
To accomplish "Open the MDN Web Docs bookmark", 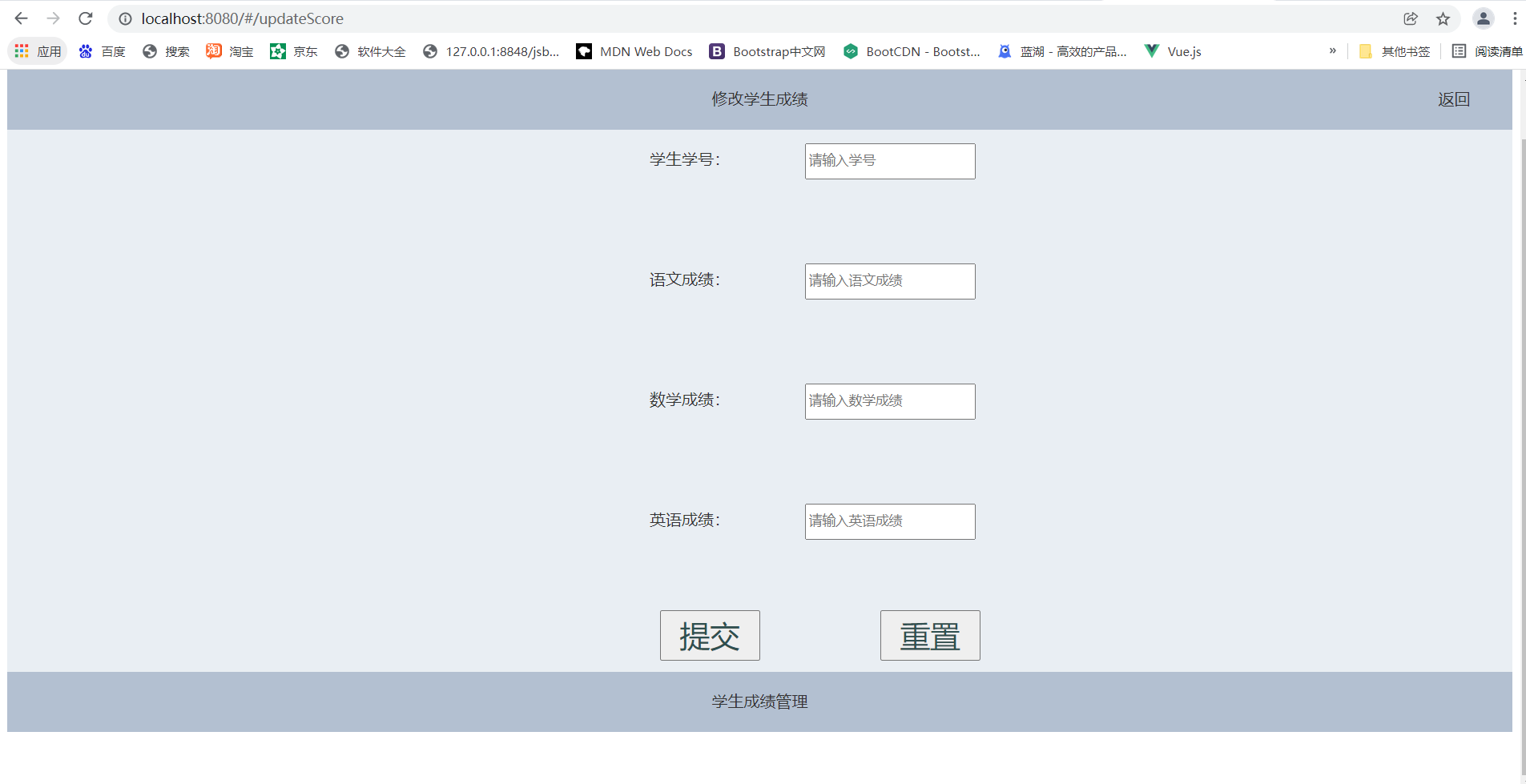I will (634, 51).
